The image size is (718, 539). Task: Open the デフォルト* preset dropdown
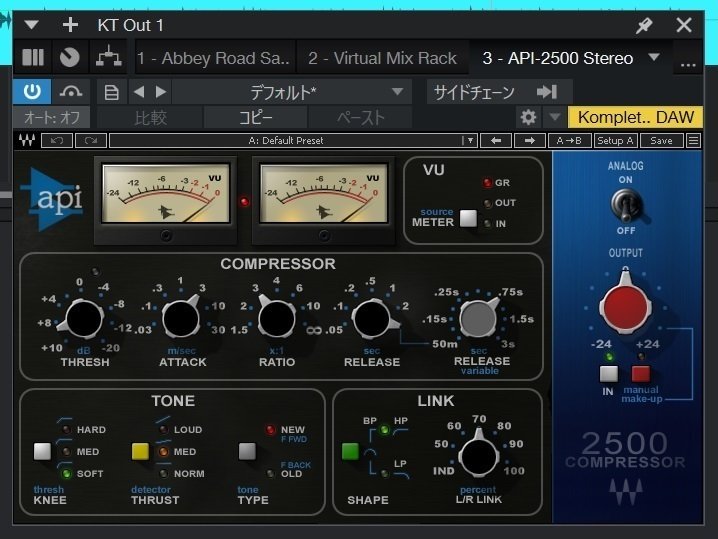click(292, 93)
